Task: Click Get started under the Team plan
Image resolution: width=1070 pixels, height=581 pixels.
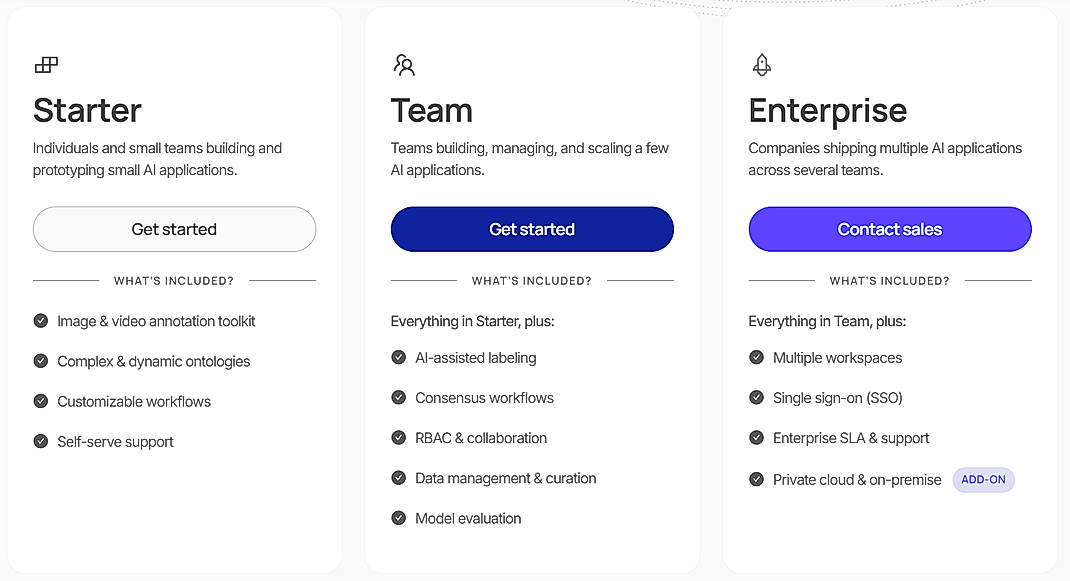Action: pyautogui.click(x=531, y=229)
